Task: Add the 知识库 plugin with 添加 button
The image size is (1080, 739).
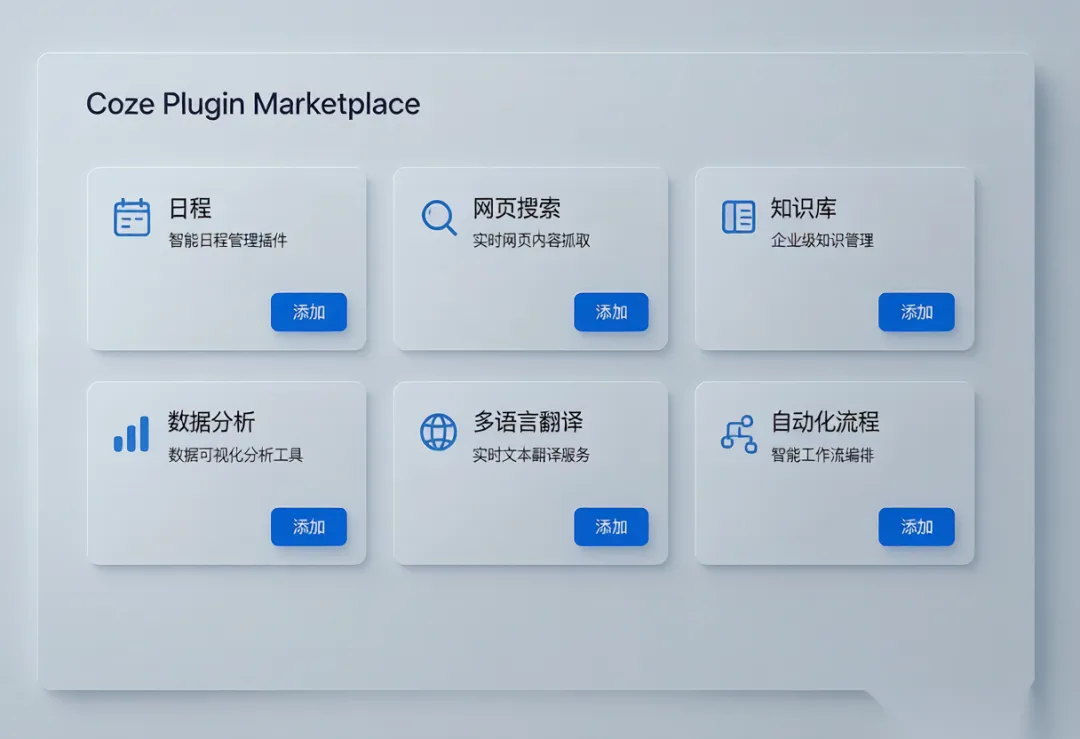Action: 916,312
